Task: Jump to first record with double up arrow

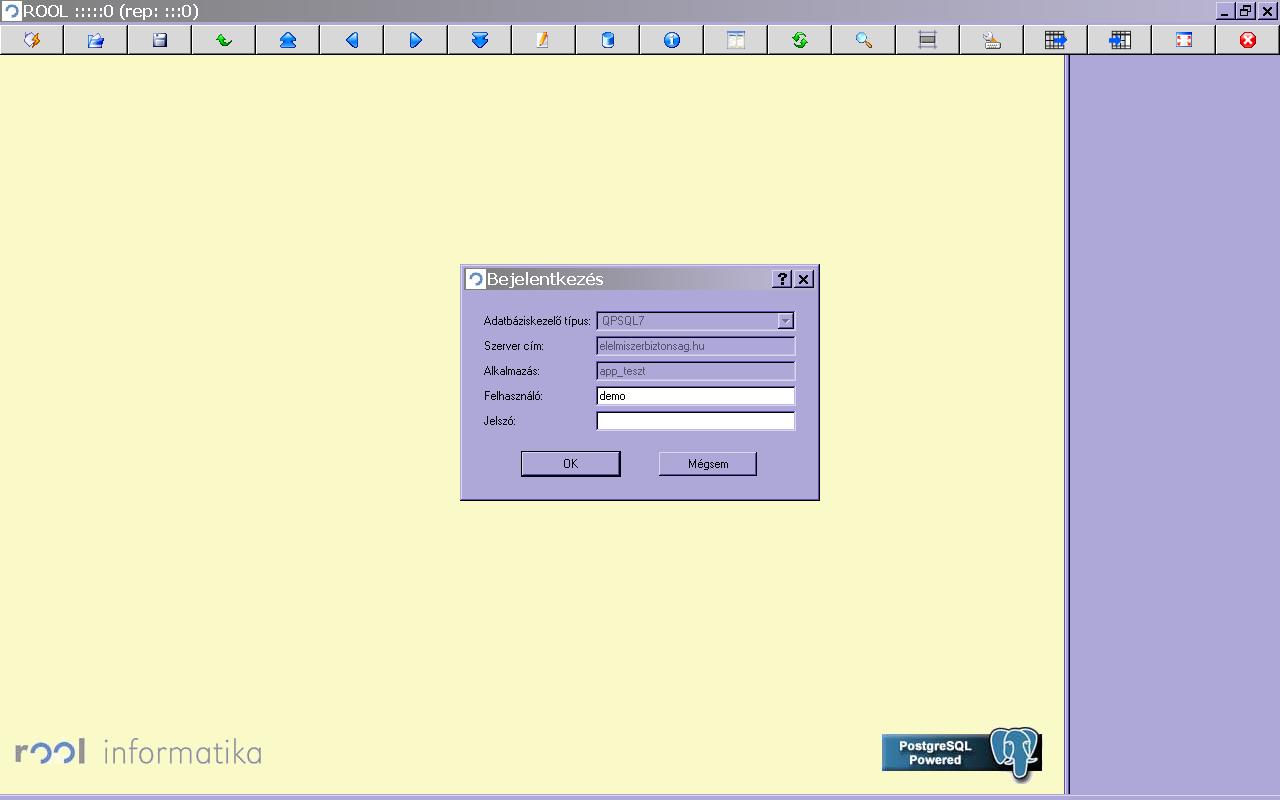Action: coord(288,40)
